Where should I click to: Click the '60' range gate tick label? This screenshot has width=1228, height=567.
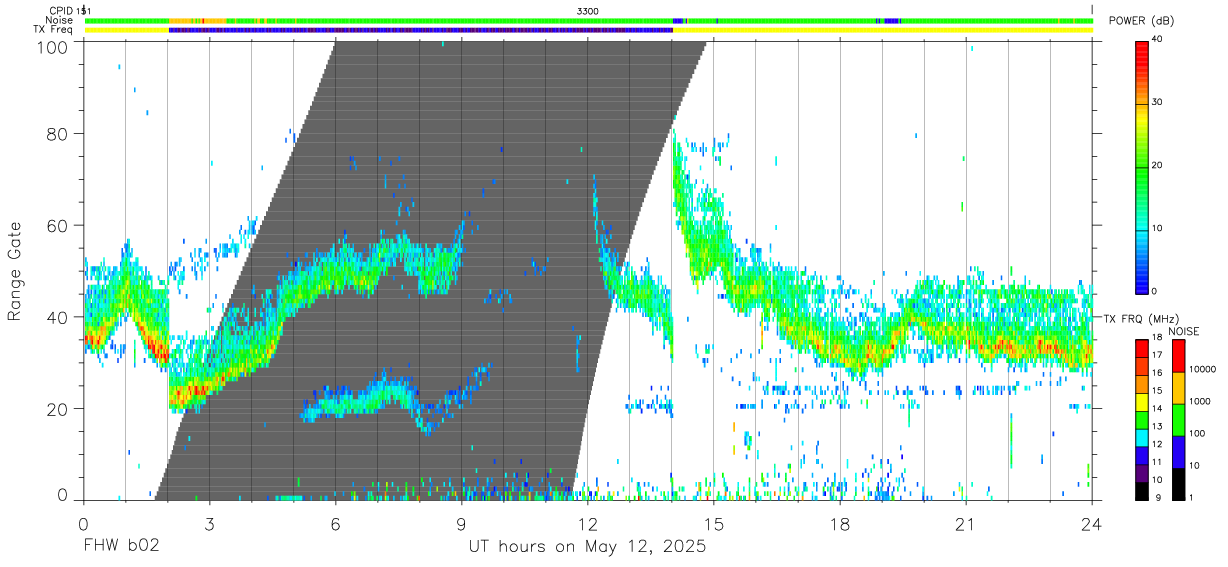coord(60,226)
